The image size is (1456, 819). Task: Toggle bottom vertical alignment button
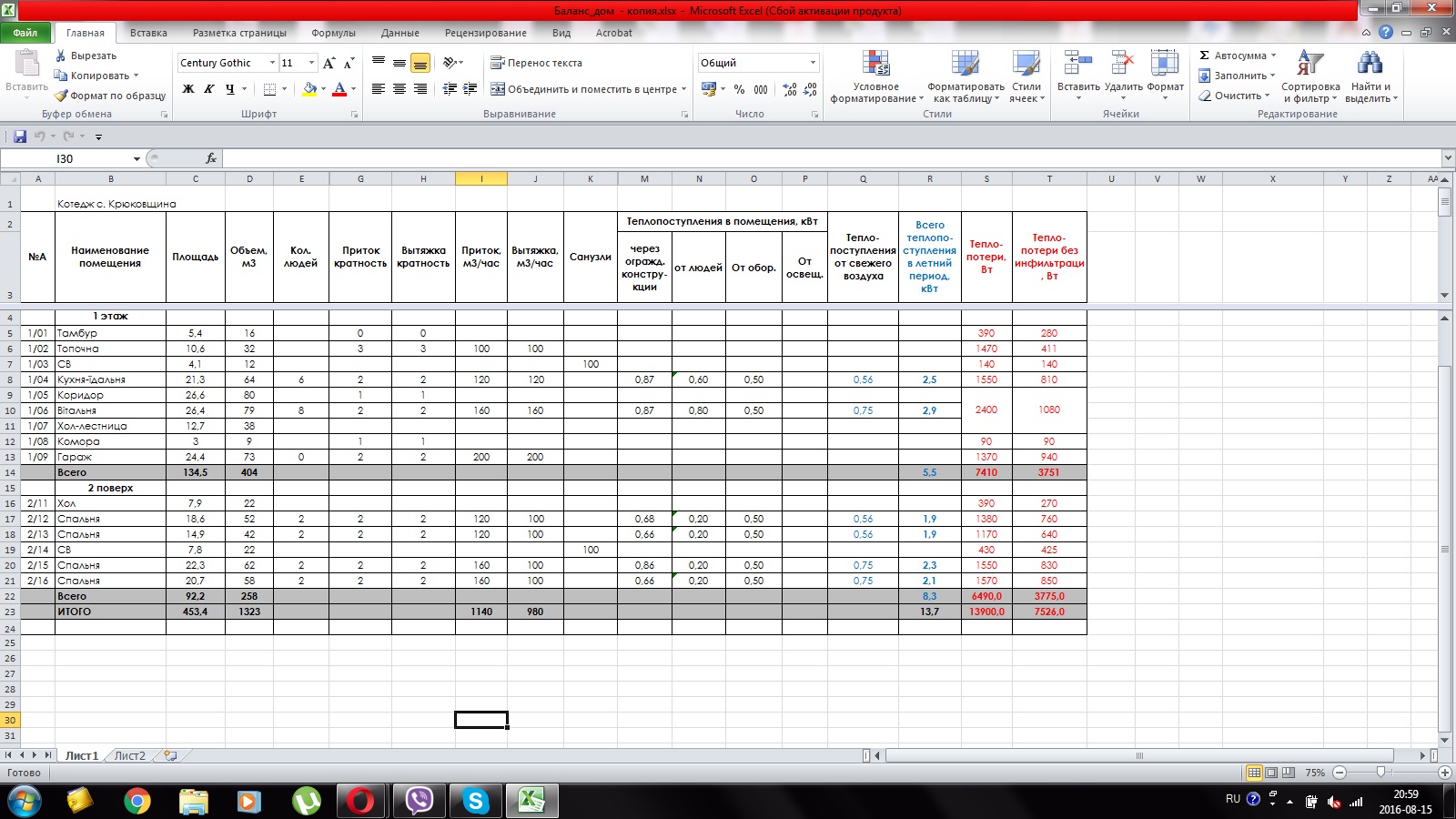coord(420,63)
